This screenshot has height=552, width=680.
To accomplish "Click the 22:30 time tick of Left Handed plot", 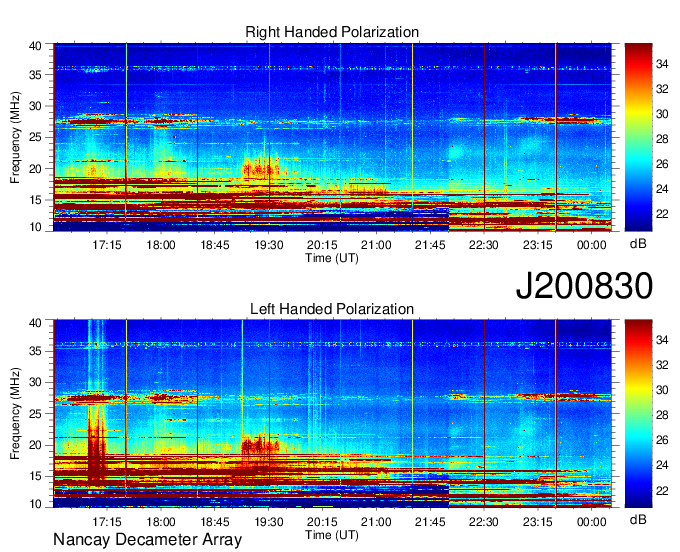I will pyautogui.click(x=484, y=522).
